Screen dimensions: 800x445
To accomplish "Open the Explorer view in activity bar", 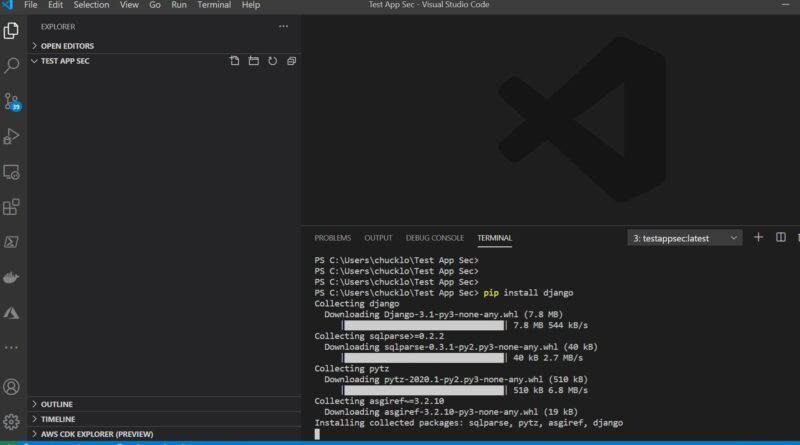I will point(11,31).
